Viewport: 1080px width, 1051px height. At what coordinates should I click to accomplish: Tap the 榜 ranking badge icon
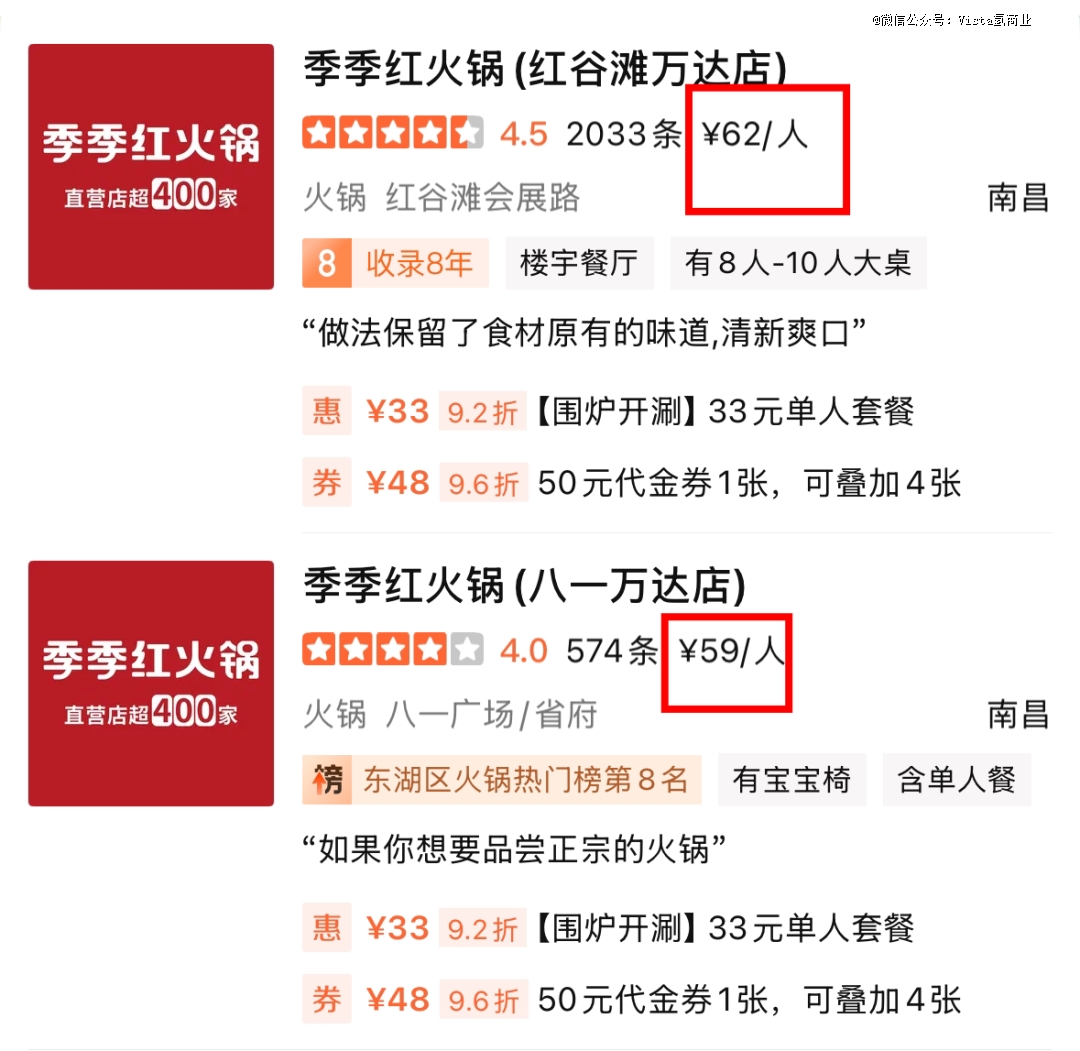pyautogui.click(x=326, y=780)
